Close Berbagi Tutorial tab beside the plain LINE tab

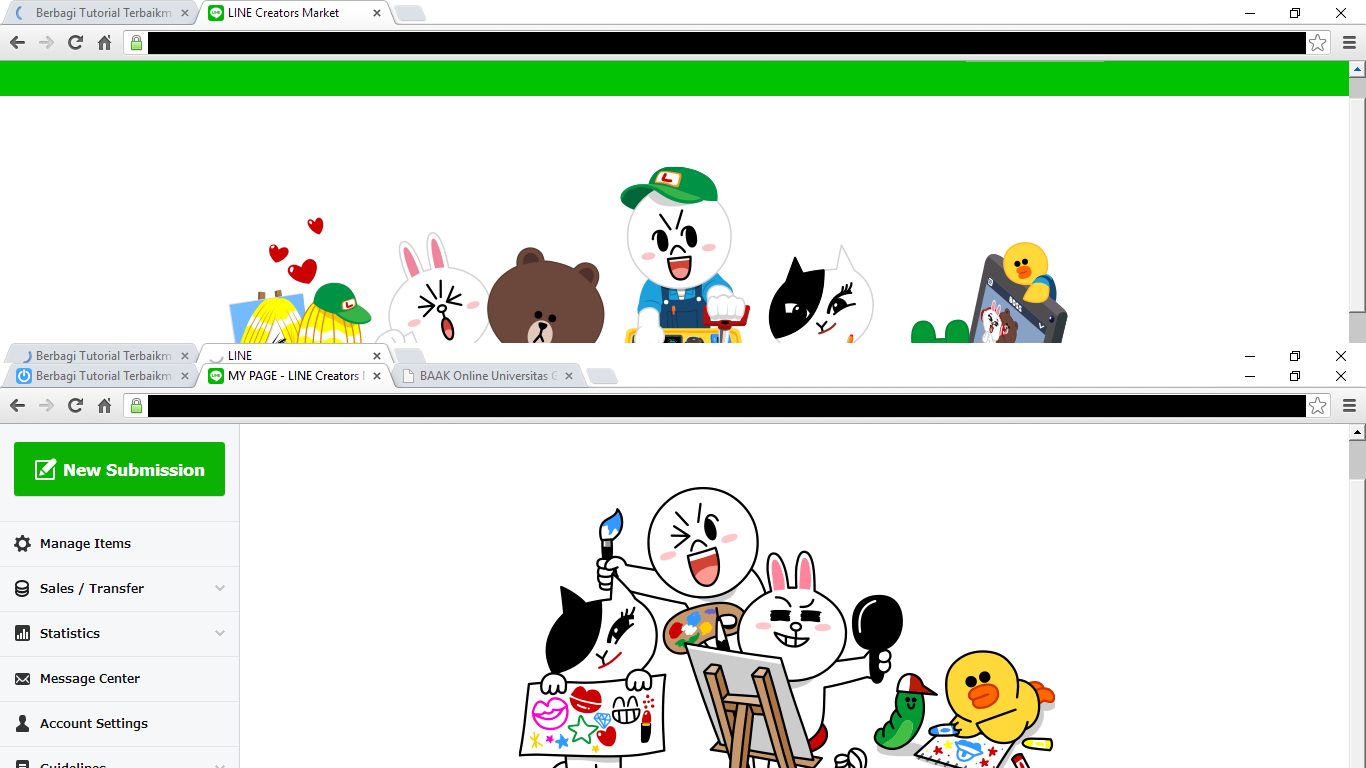(x=184, y=356)
